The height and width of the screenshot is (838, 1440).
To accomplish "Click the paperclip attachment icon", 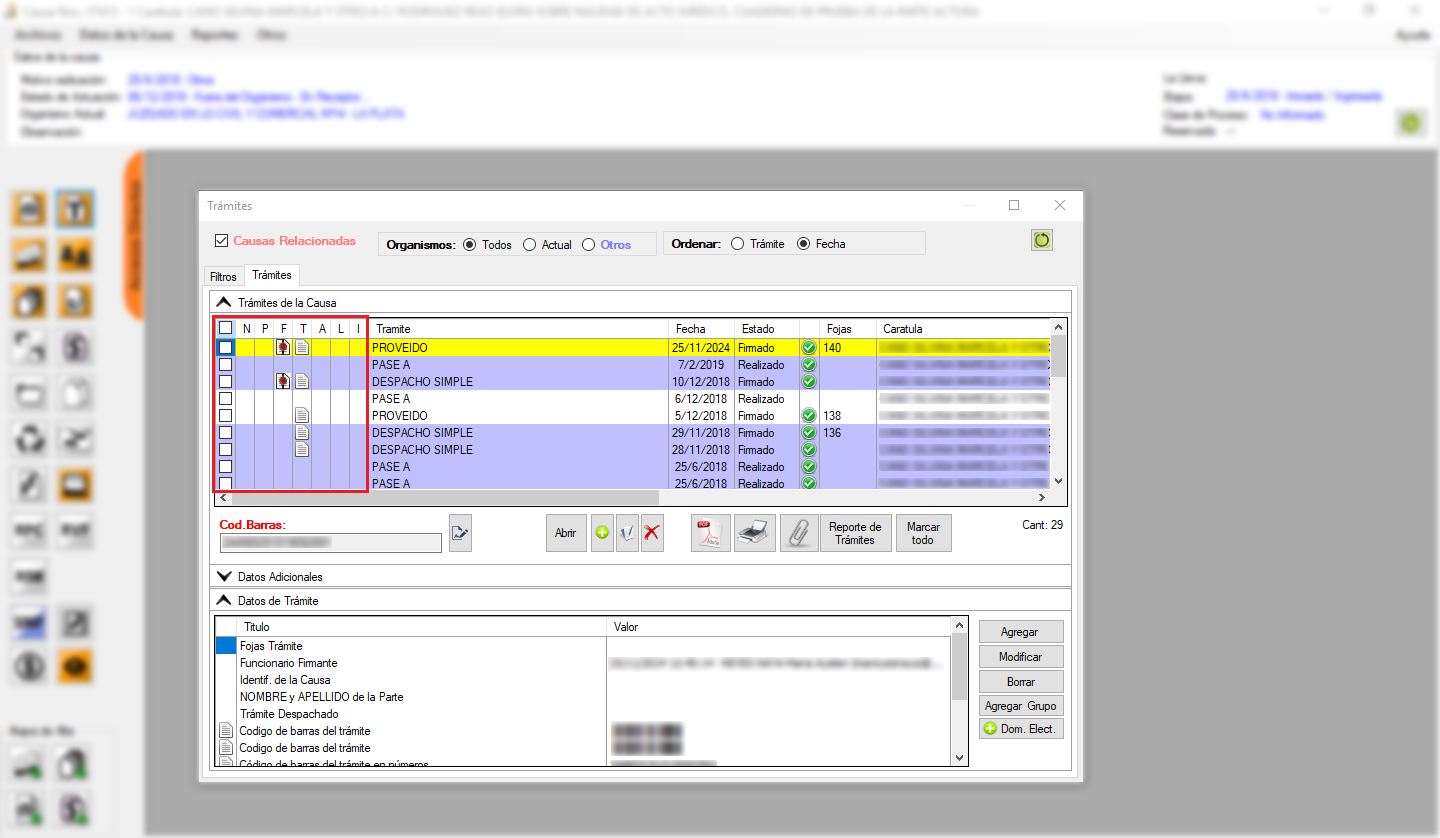I will pos(798,533).
